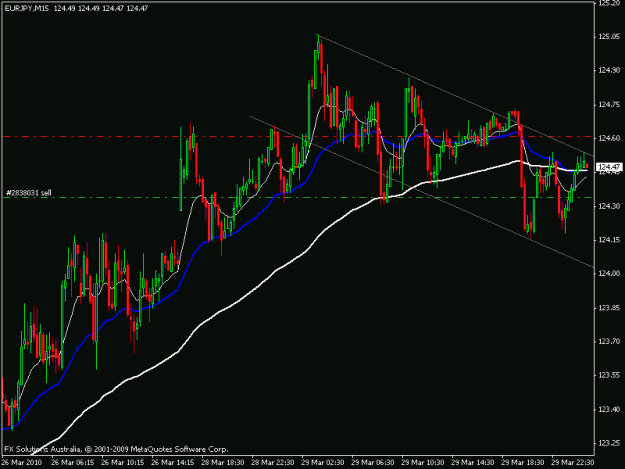Click the OHLC values 124.49 124.49 124.47 124.47

tap(101, 8)
